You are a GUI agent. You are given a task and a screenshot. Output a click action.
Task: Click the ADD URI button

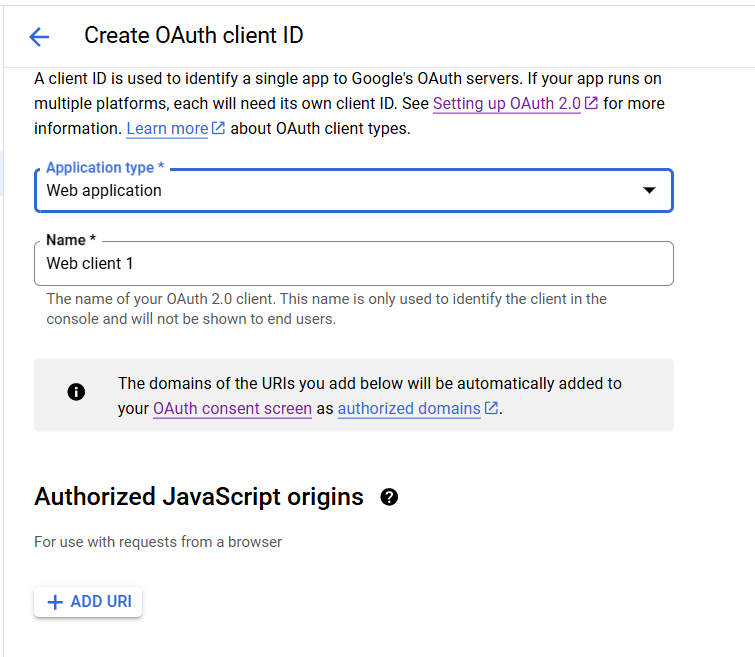click(x=88, y=602)
